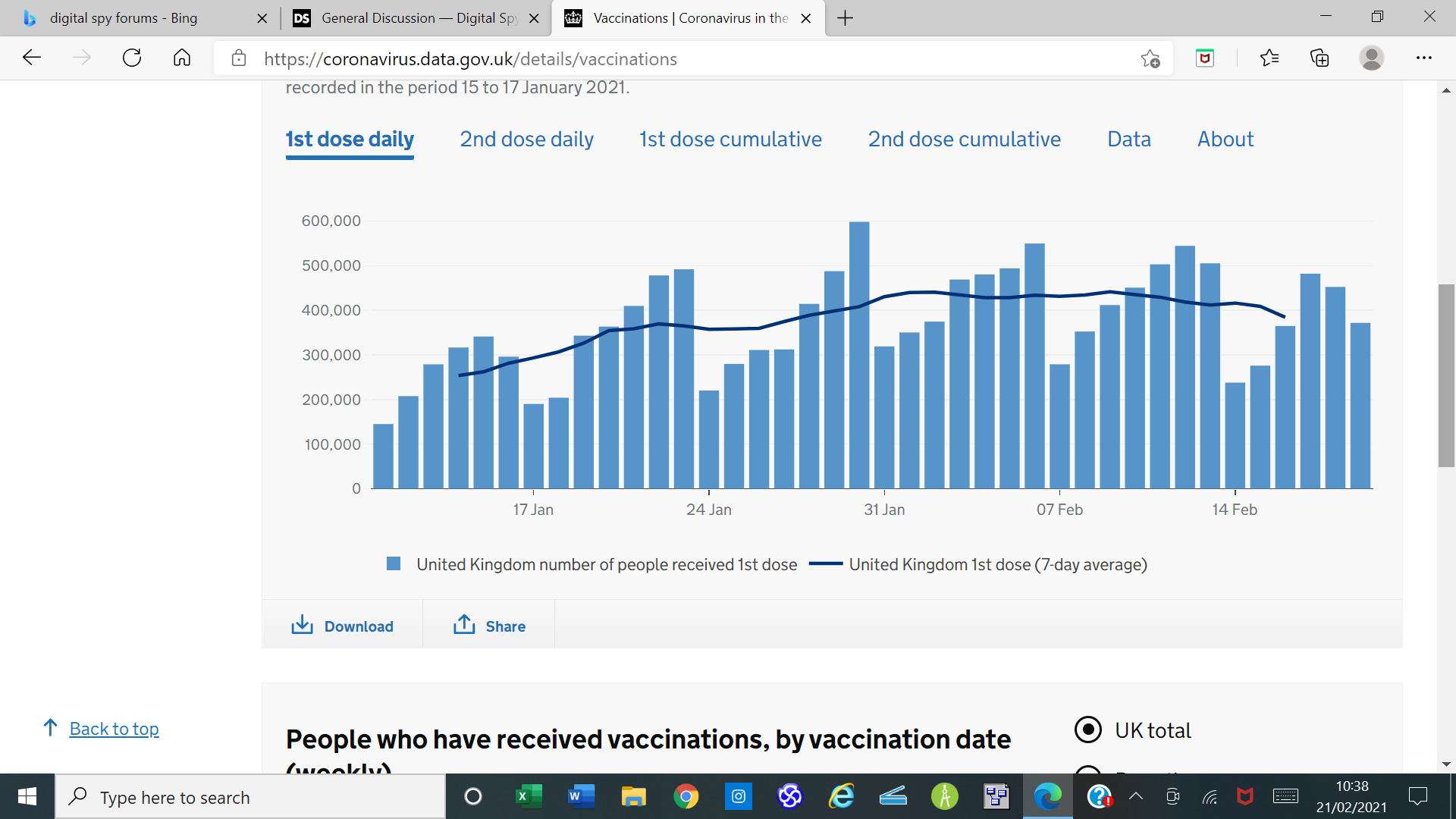
Task: Open Excel from the taskbar
Action: coord(529,796)
